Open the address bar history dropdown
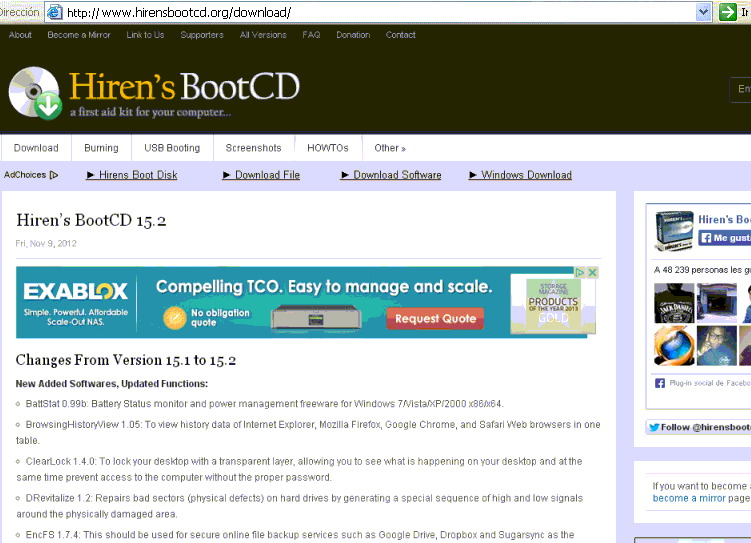Image resolution: width=751 pixels, height=543 pixels. pyautogui.click(x=703, y=12)
